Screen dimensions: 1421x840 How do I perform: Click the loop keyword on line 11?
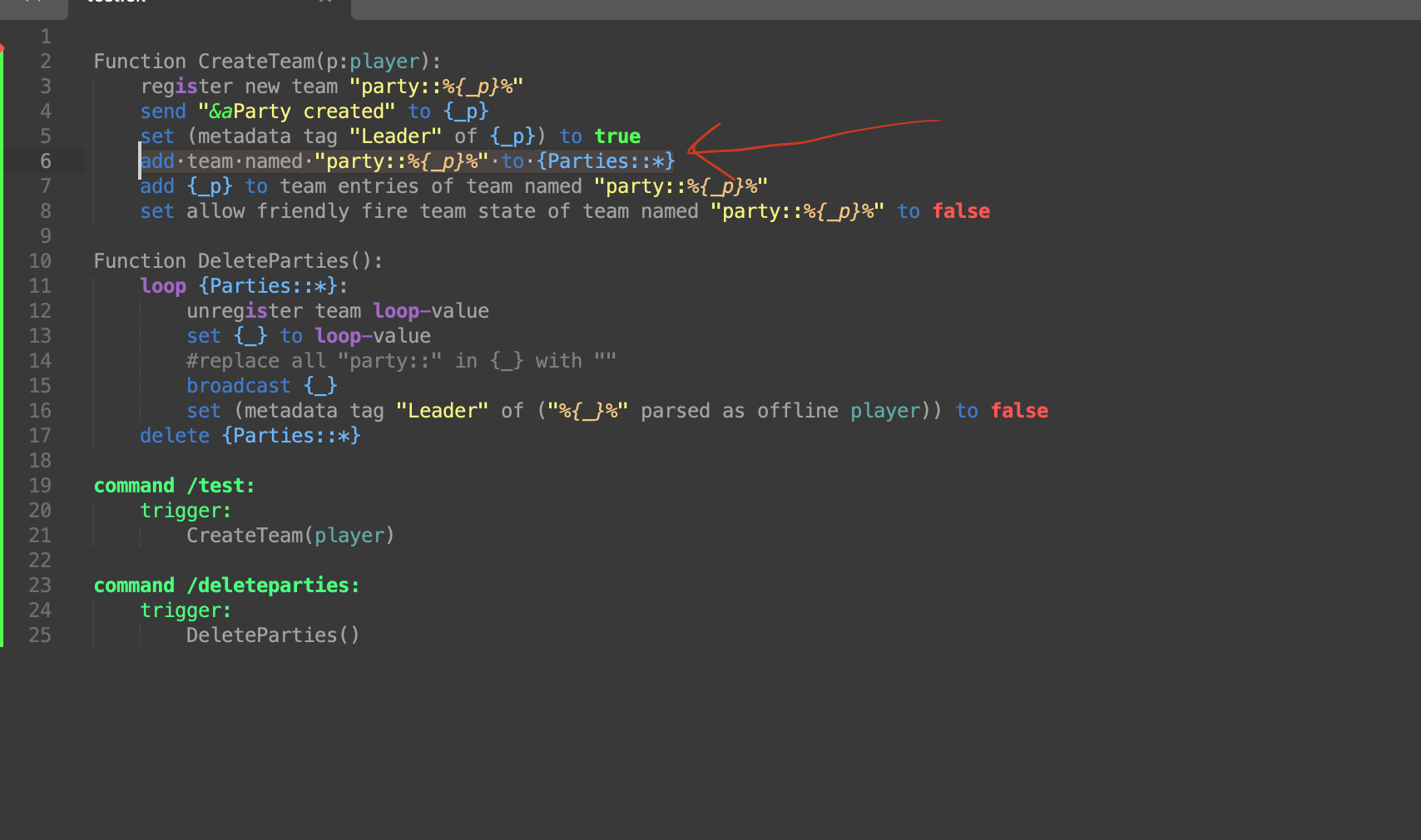(162, 285)
